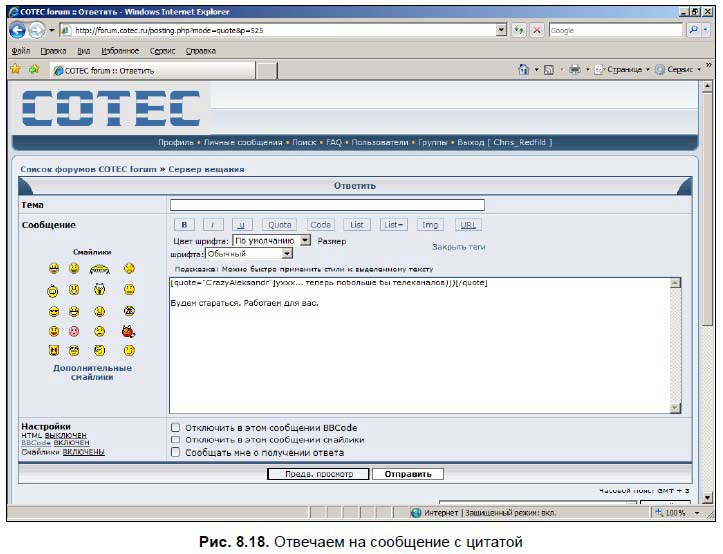The width and height of the screenshot is (723, 554).
Task: Click in the Тема subject field
Action: pyautogui.click(x=327, y=205)
